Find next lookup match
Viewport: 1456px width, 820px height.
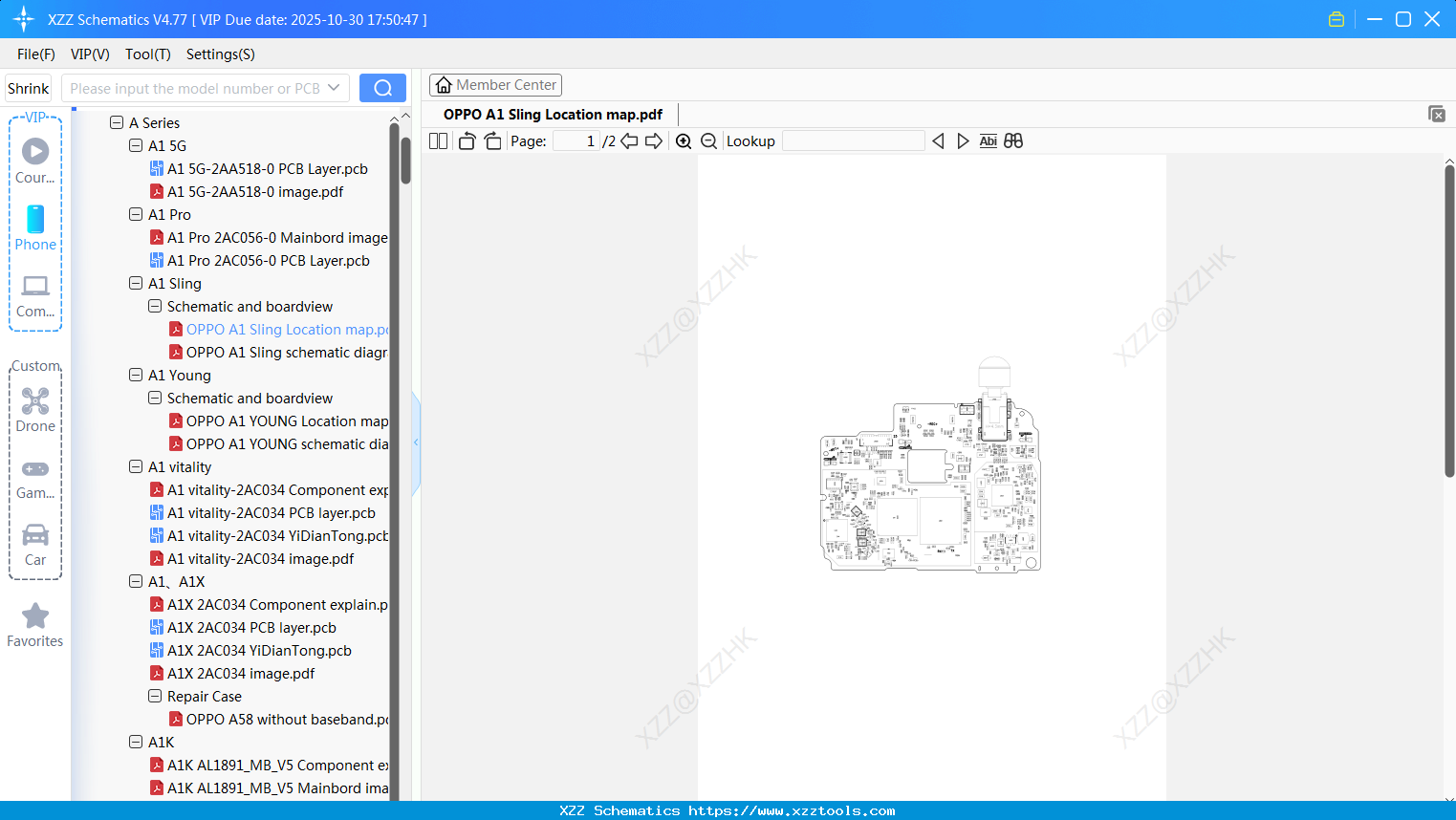[x=963, y=141]
